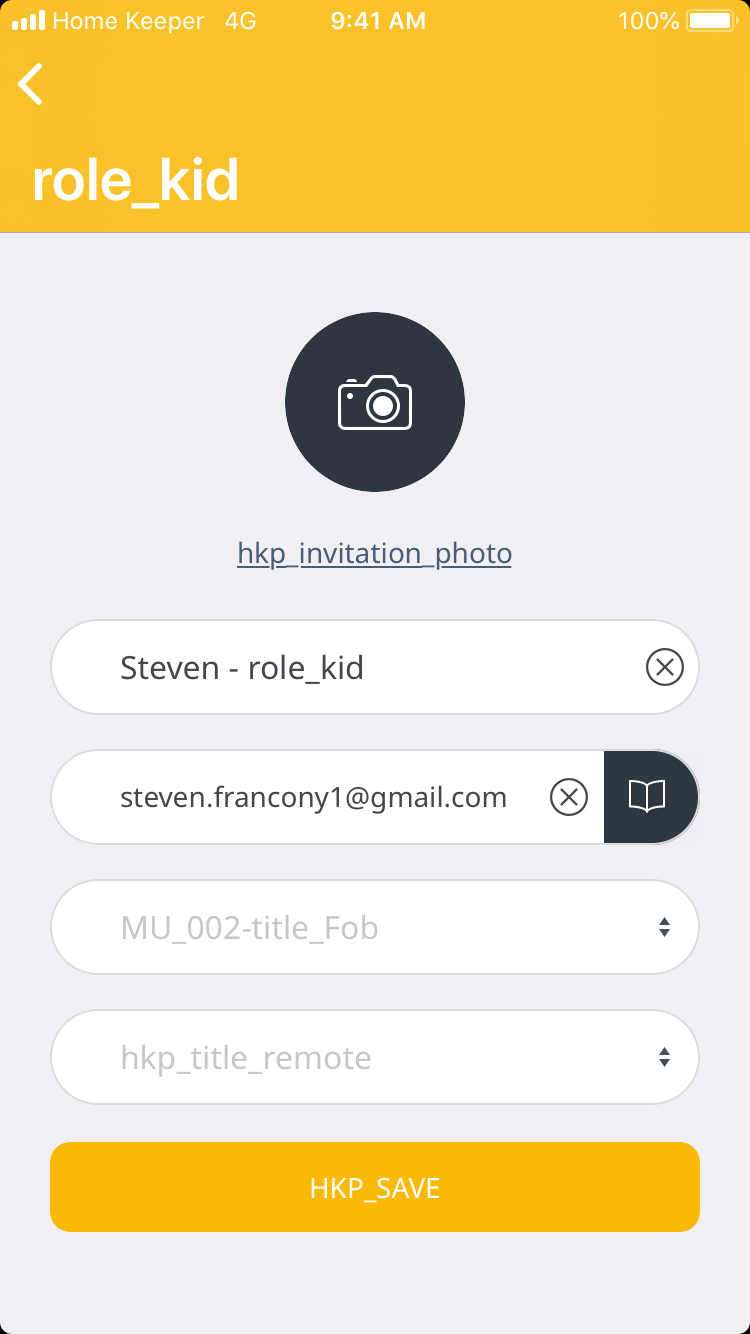The width and height of the screenshot is (750, 1334).
Task: Click the arrows on MU_002-title_Fob selector
Action: [x=664, y=927]
